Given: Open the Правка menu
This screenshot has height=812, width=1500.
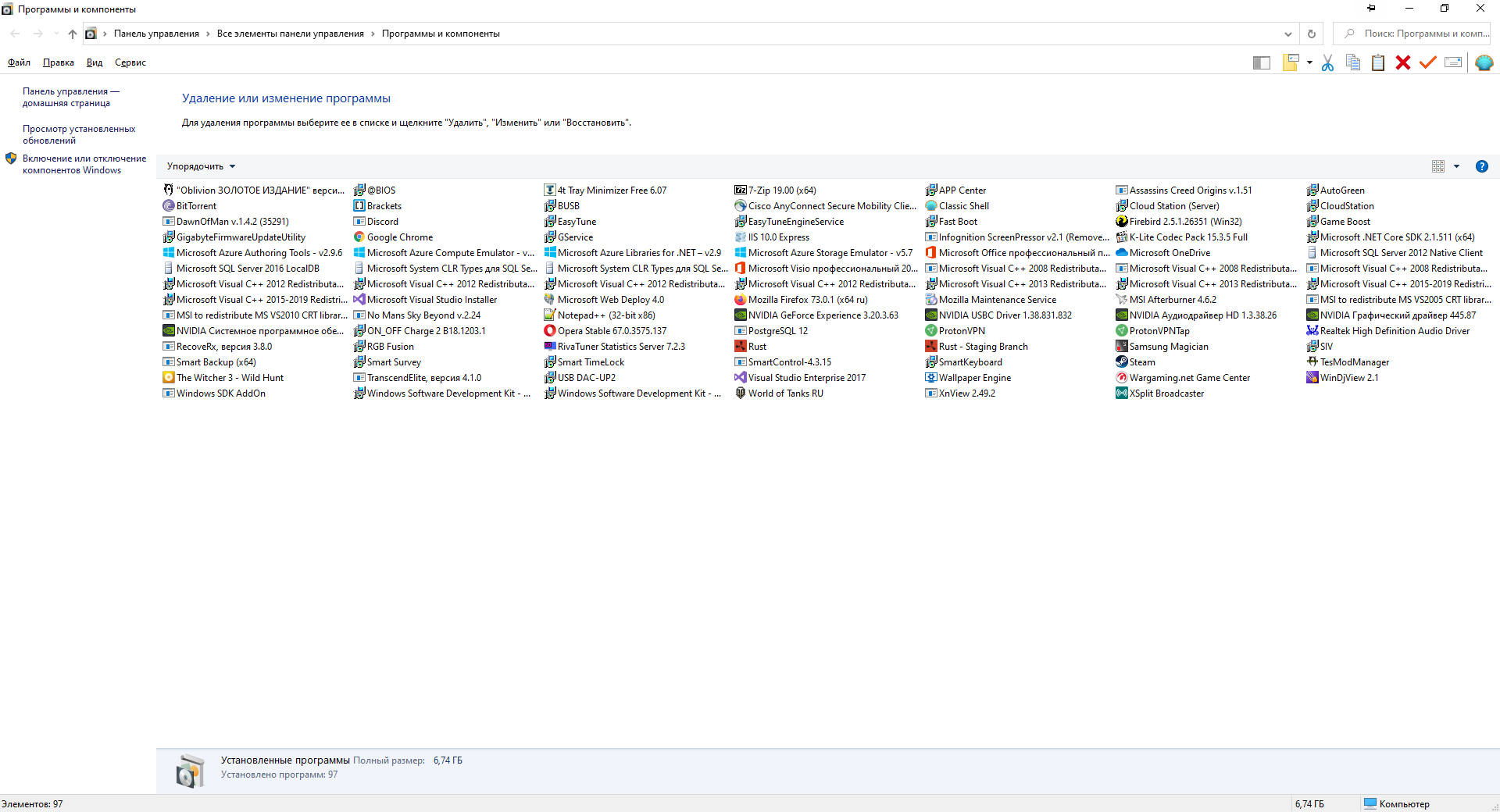Looking at the screenshot, I should pyautogui.click(x=59, y=62).
